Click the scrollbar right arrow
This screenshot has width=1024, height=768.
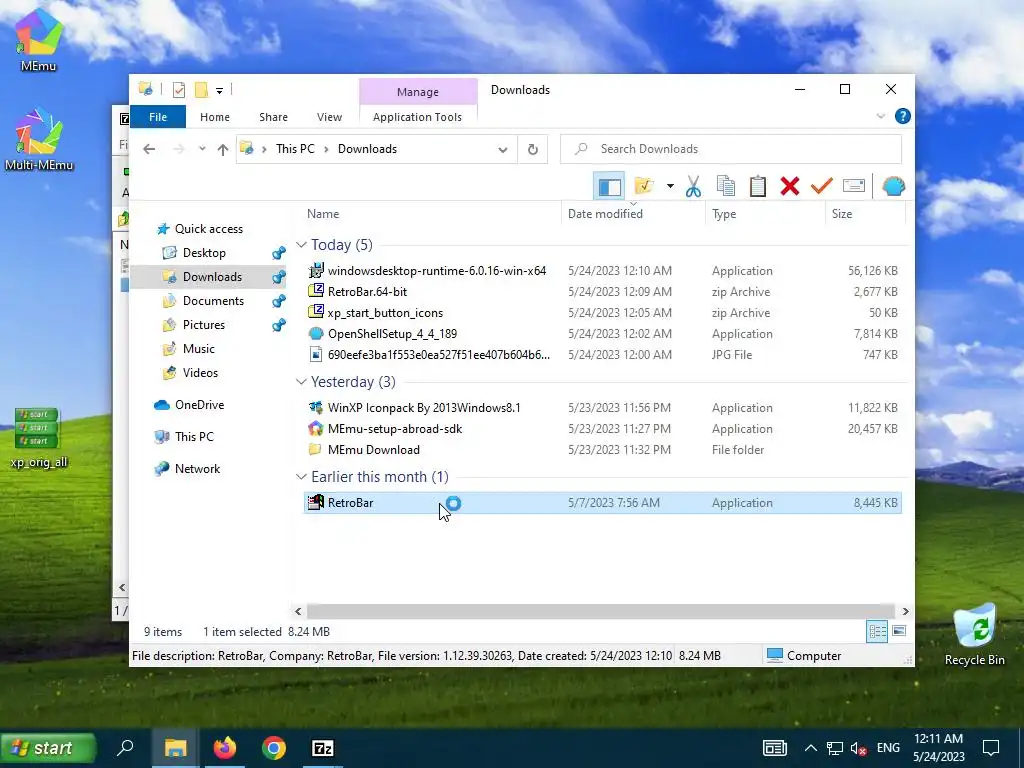point(905,611)
